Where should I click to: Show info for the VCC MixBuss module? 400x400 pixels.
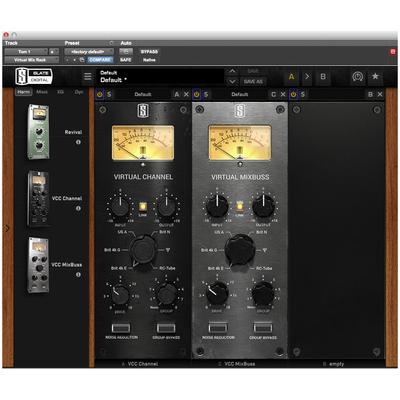[78, 275]
